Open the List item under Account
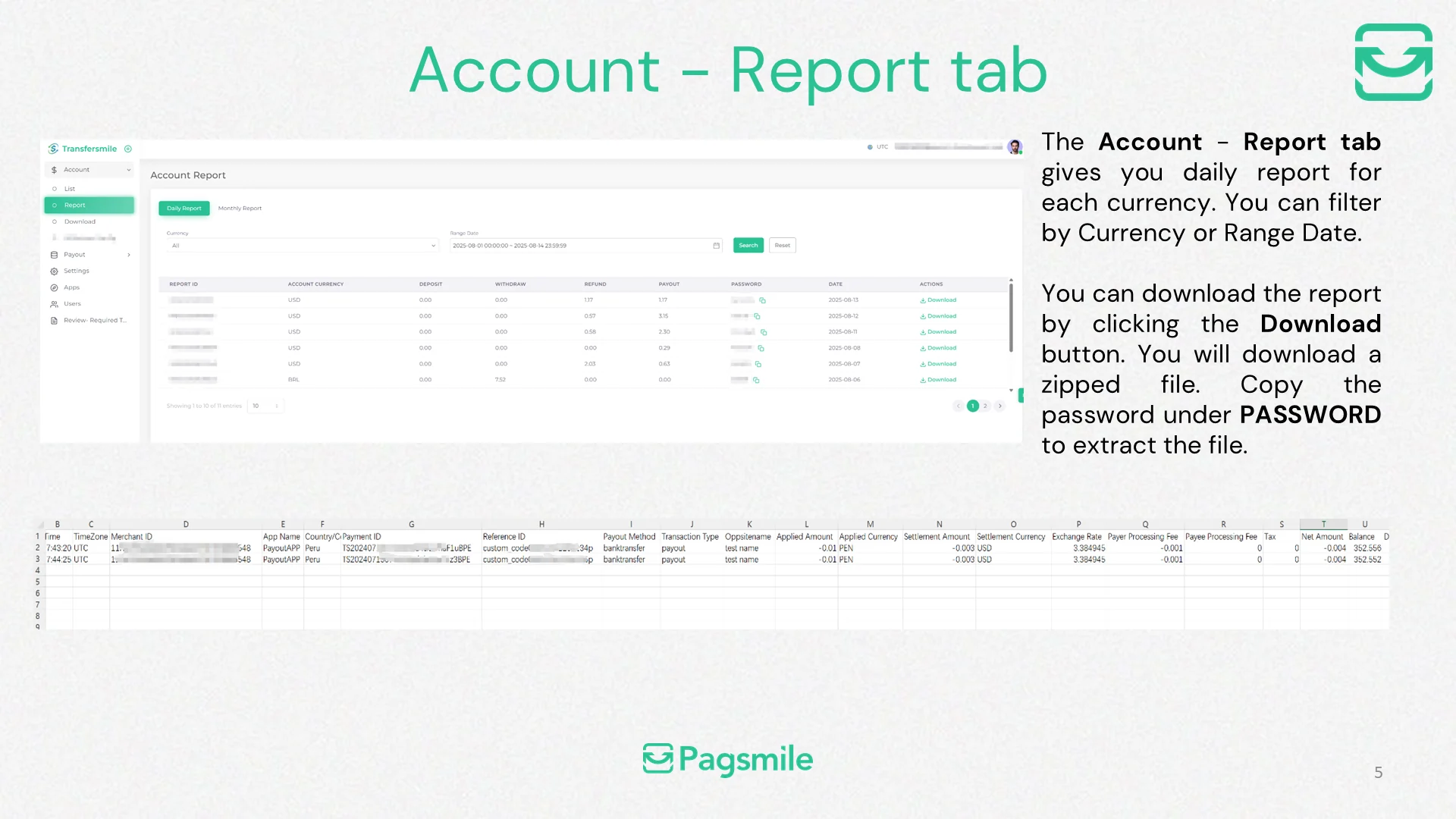1456x819 pixels. pos(70,189)
